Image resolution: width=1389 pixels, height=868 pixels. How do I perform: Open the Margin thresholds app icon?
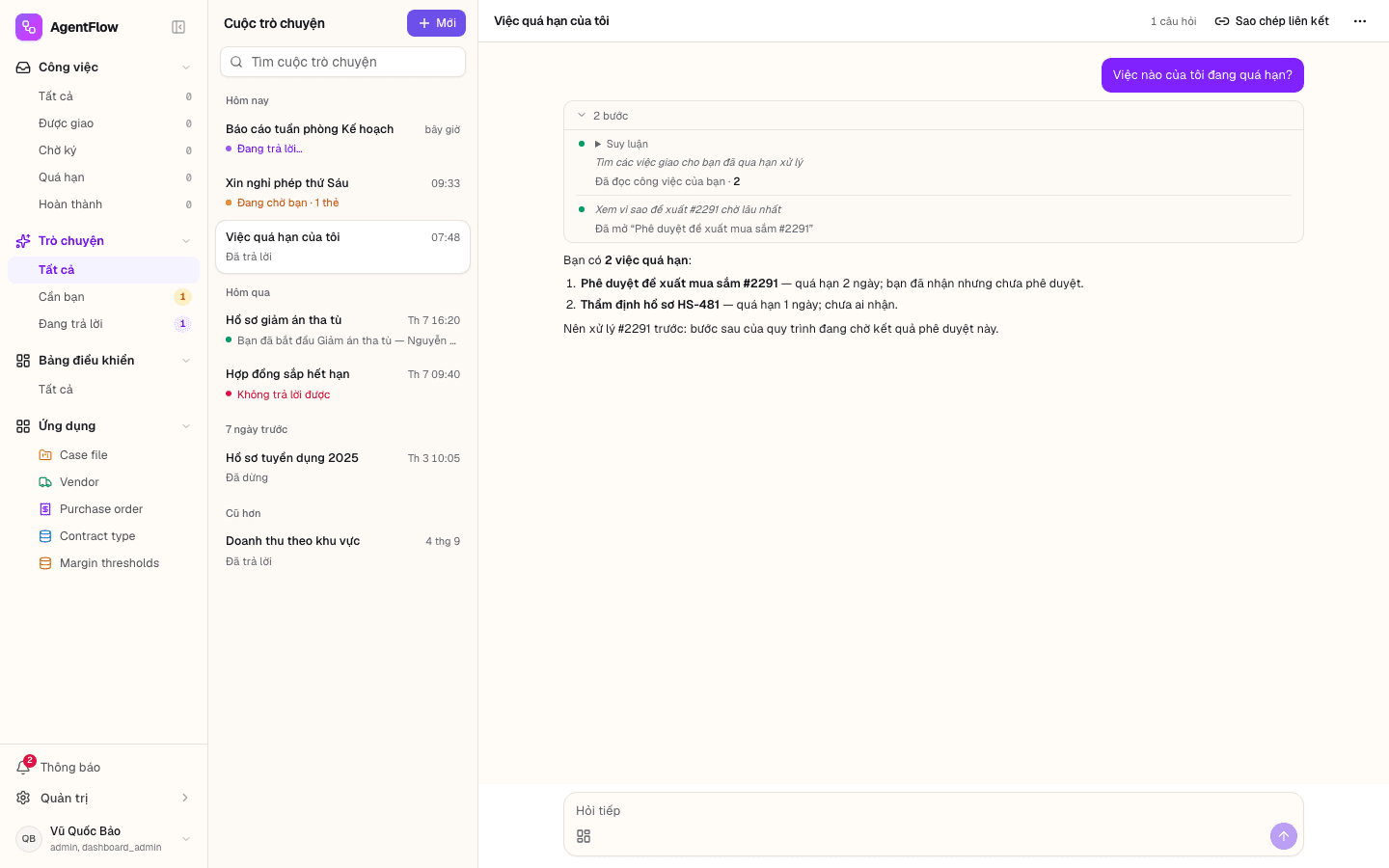tap(45, 563)
